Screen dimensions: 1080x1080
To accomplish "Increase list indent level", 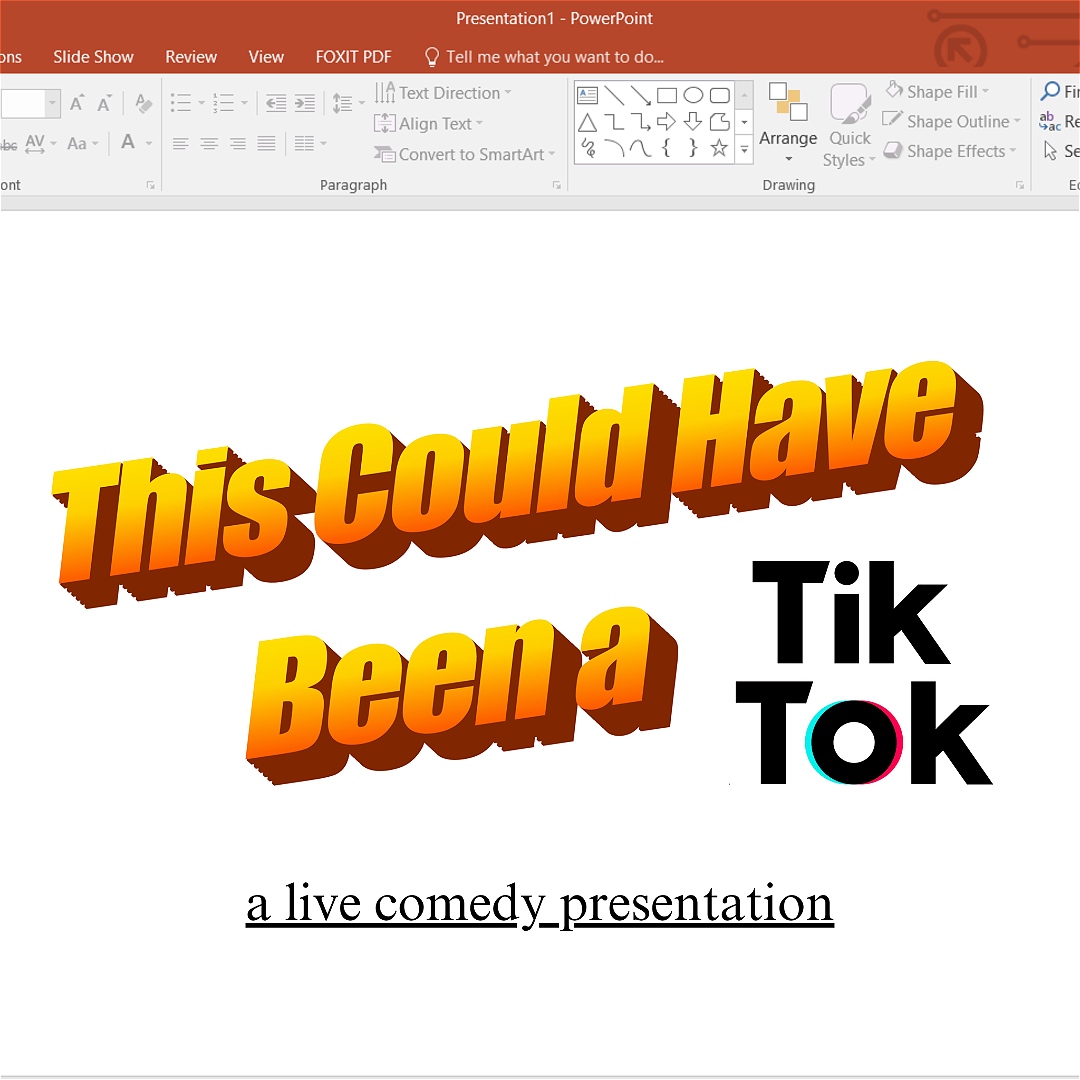I will point(304,103).
